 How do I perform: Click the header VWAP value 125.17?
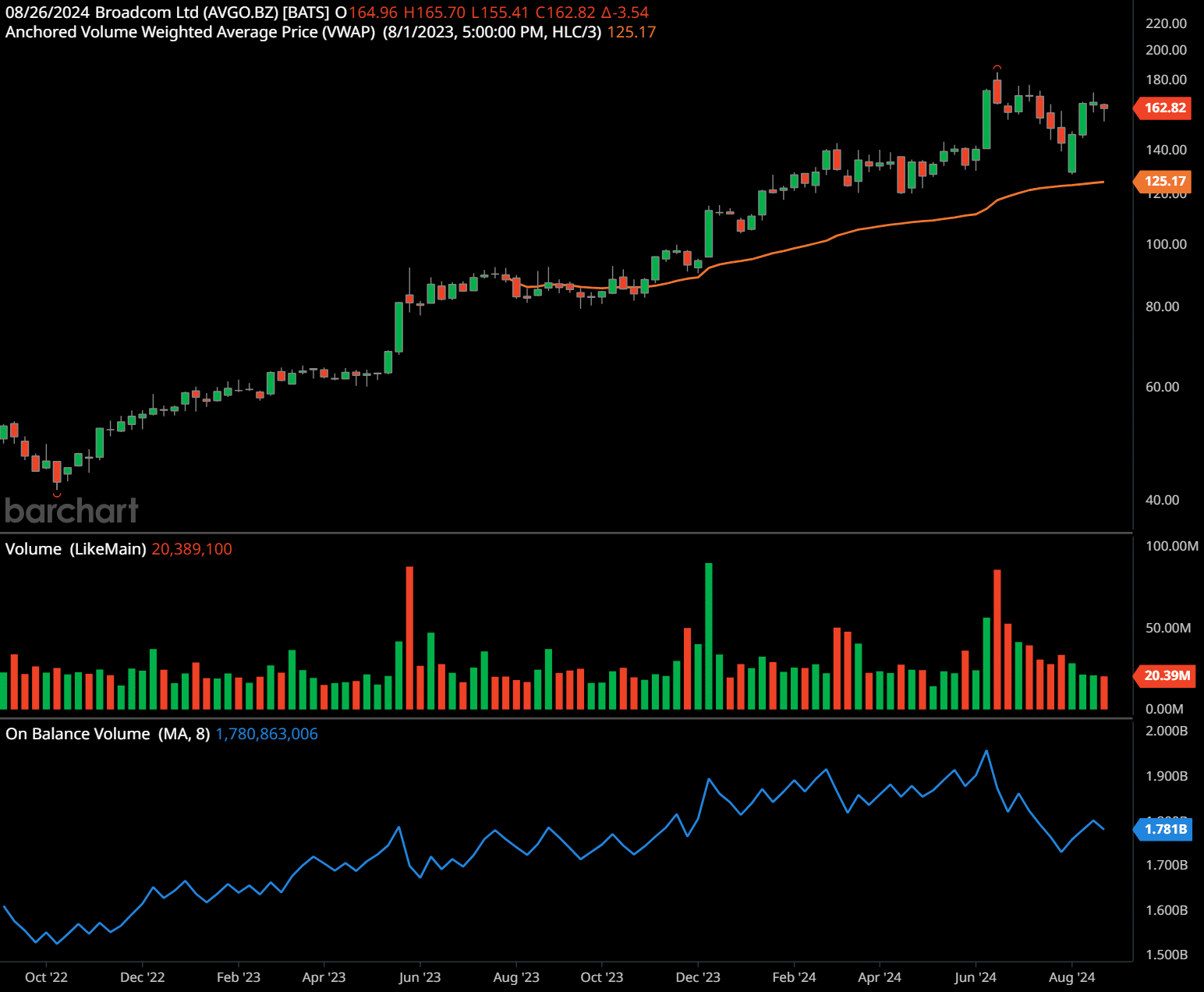(x=632, y=32)
